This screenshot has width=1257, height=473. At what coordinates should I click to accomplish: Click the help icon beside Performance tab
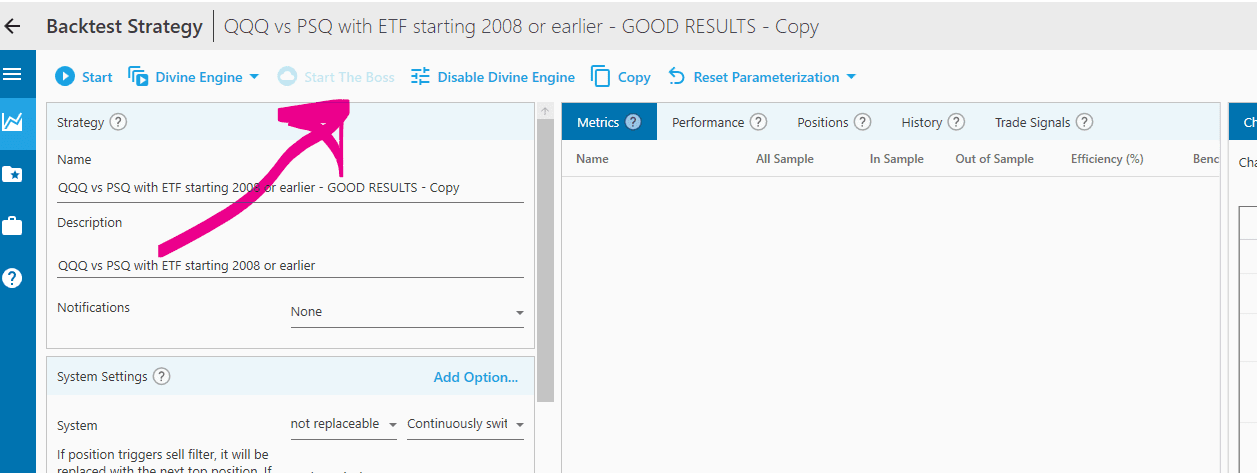[758, 122]
